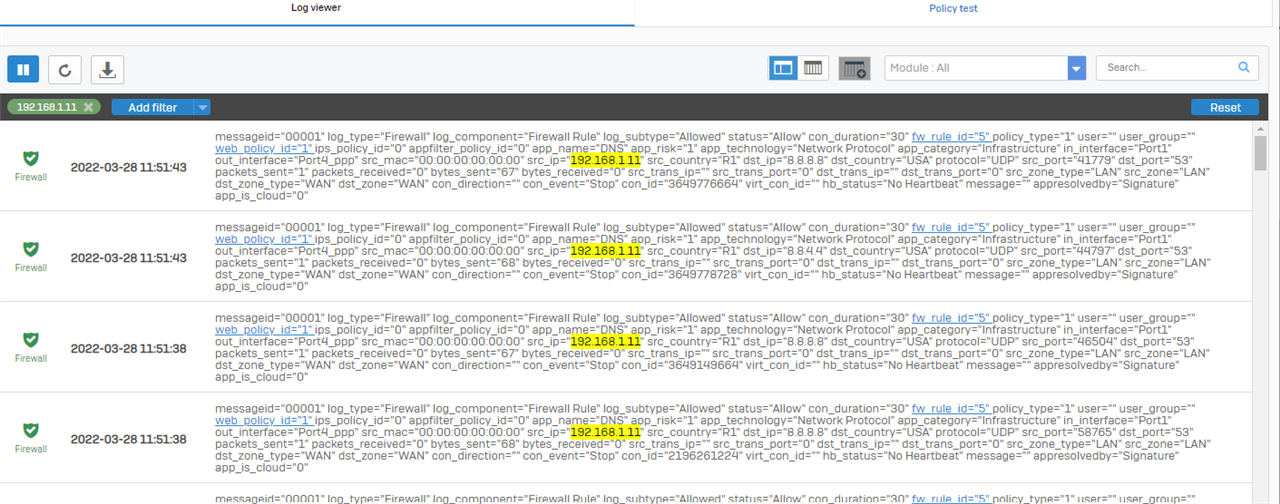Click Firewall shield icon for src_port 46504 row

(x=31, y=340)
